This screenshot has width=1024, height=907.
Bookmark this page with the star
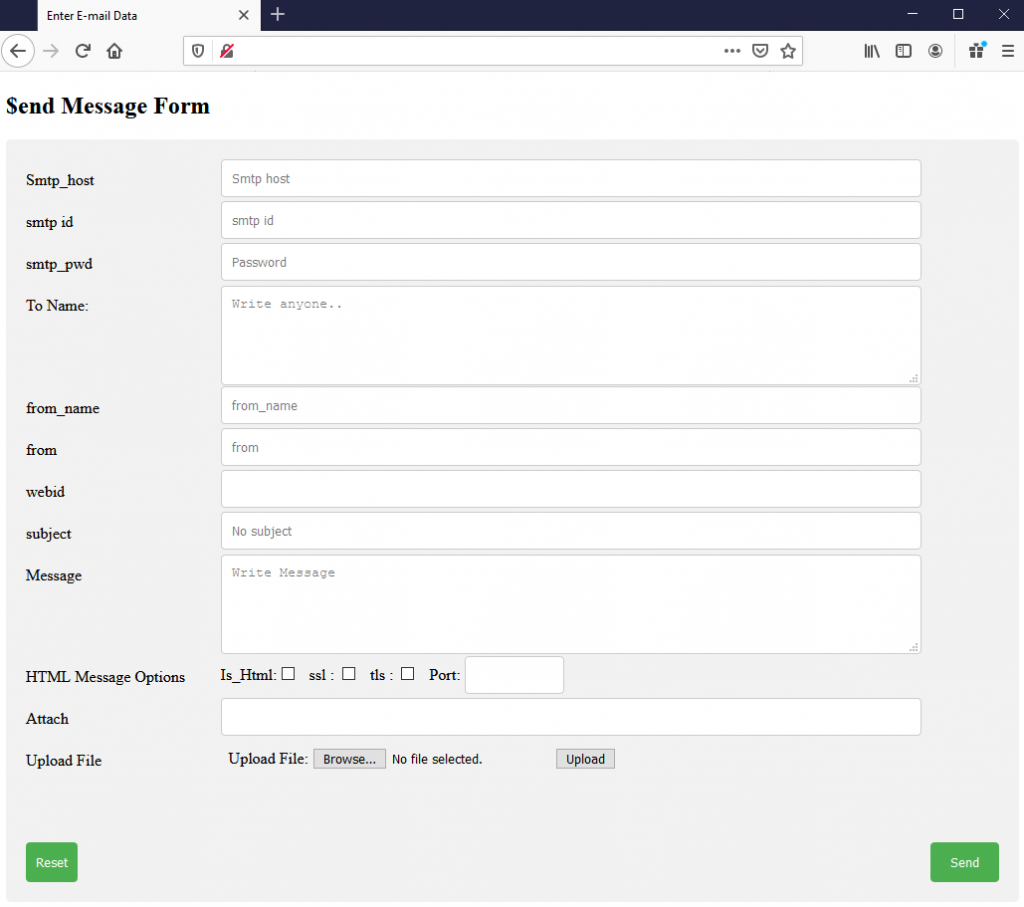[x=788, y=51]
